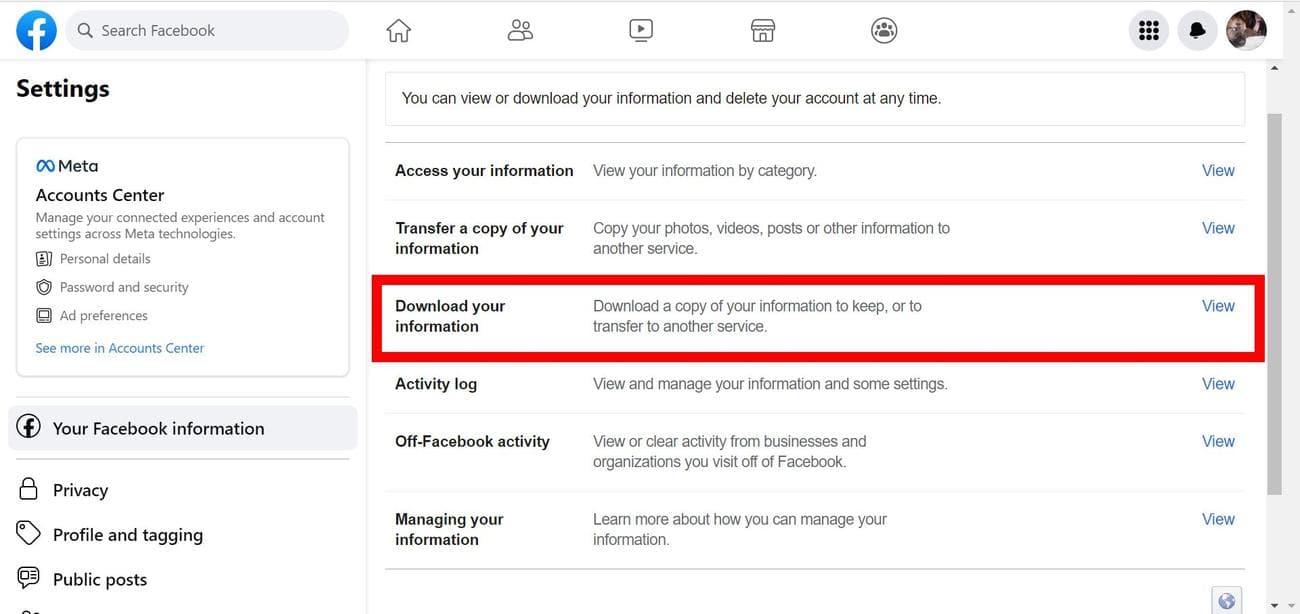Click the globe icon at bottom right
1300x614 pixels.
point(1227,600)
